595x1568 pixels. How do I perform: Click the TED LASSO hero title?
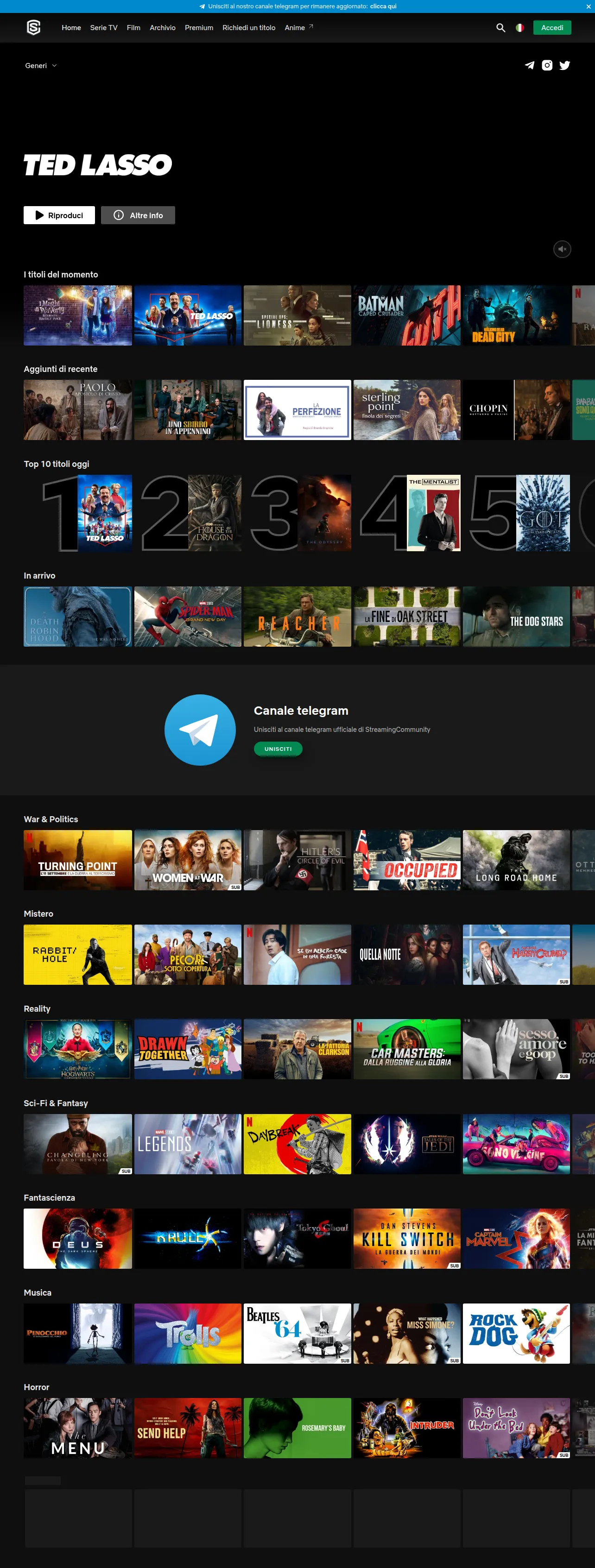tap(97, 165)
